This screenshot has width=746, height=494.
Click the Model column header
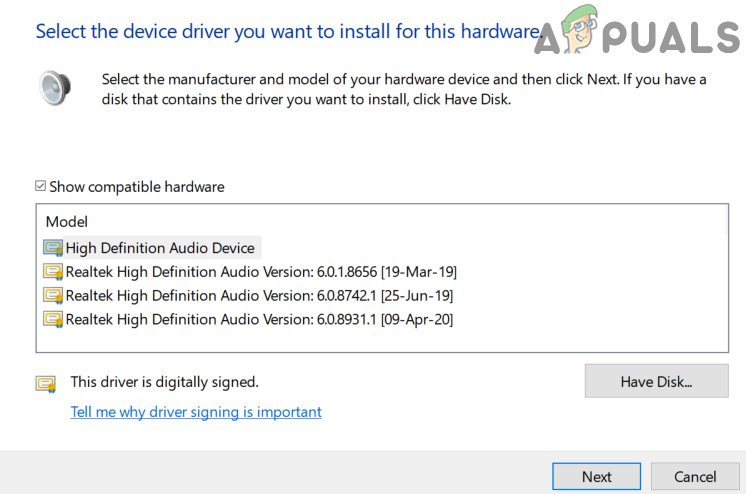pos(67,222)
